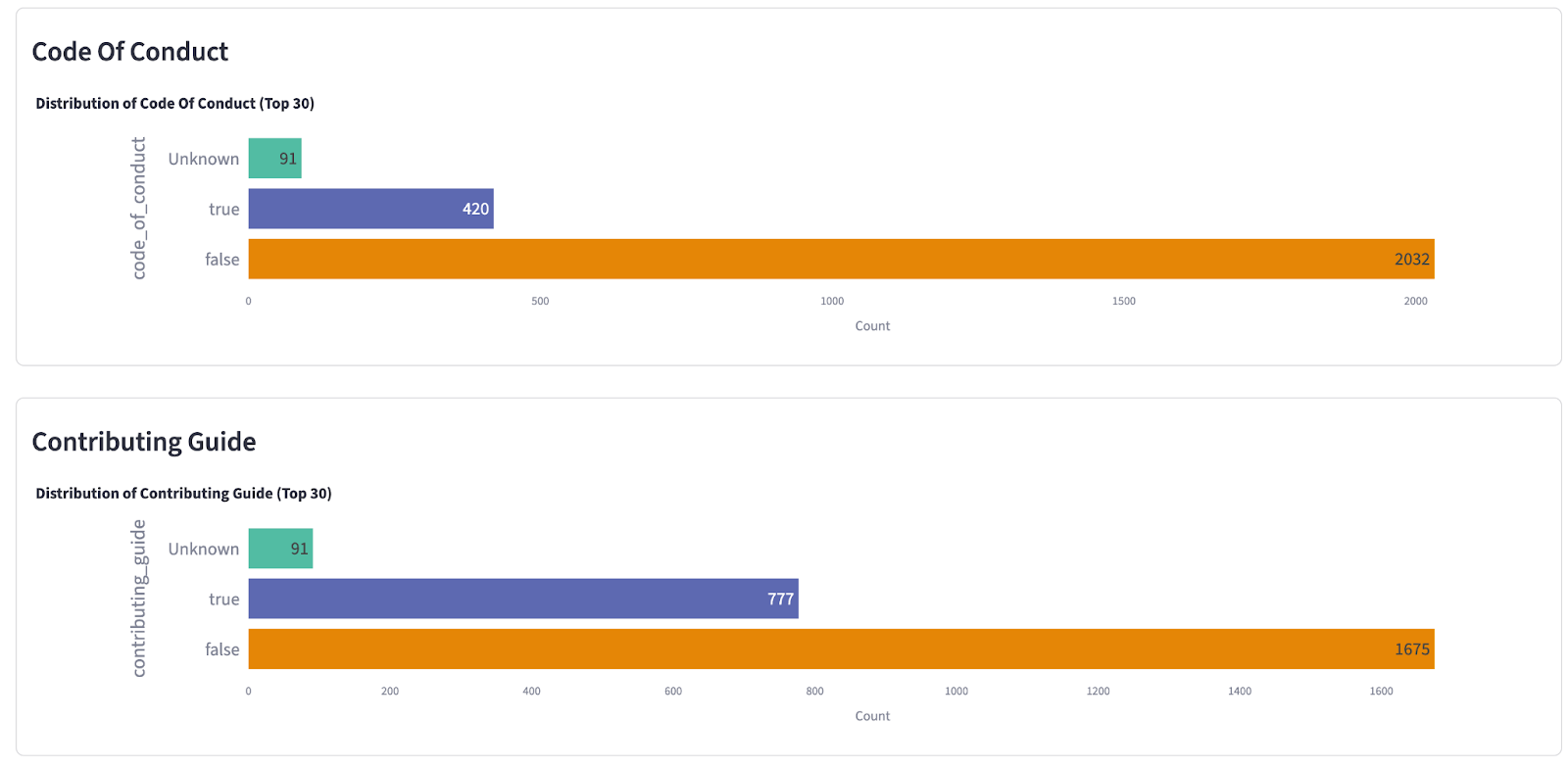1568x768 pixels.
Task: Click the green Unknown bar in Contributing Guide chart
Action: pos(280,549)
